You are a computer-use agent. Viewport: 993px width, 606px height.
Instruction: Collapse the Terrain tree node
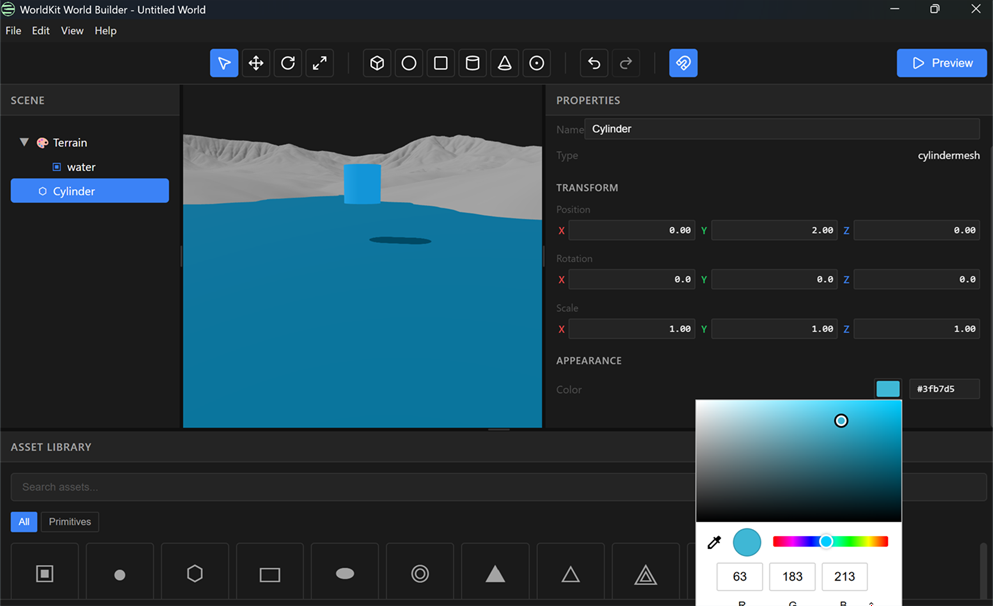click(24, 143)
